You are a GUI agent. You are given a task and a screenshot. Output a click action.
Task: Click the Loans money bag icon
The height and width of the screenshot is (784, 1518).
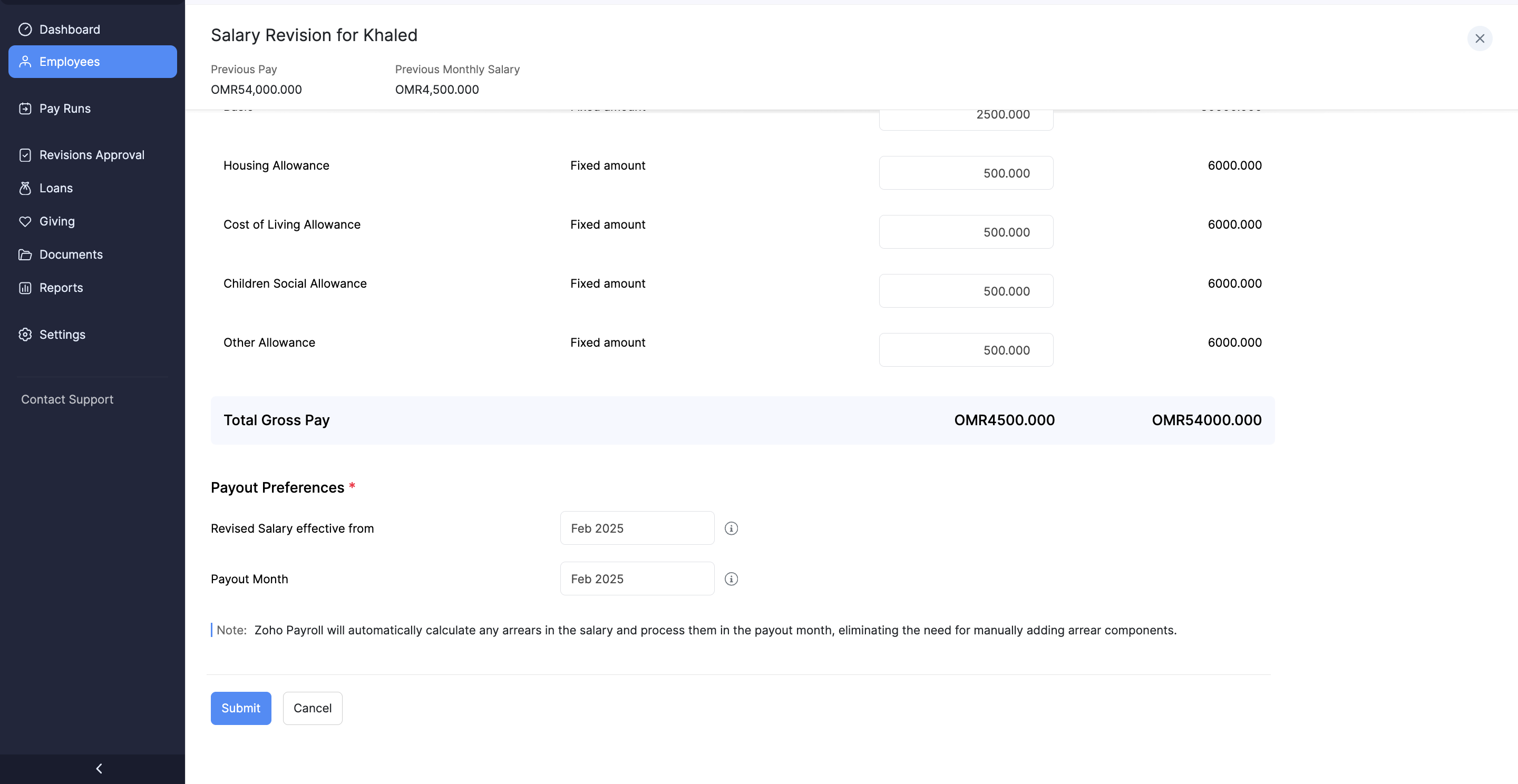pyautogui.click(x=25, y=188)
